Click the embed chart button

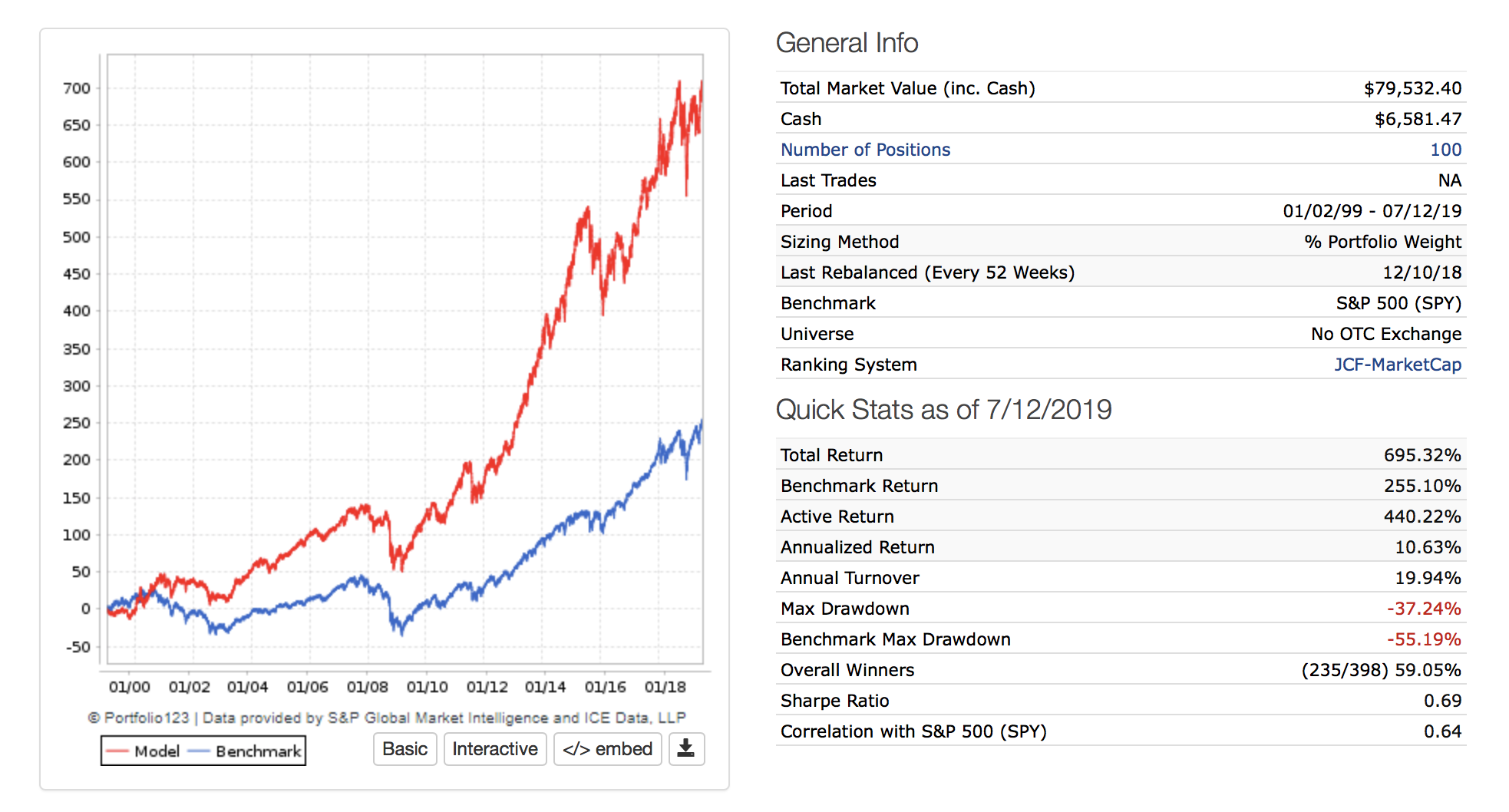[607, 749]
